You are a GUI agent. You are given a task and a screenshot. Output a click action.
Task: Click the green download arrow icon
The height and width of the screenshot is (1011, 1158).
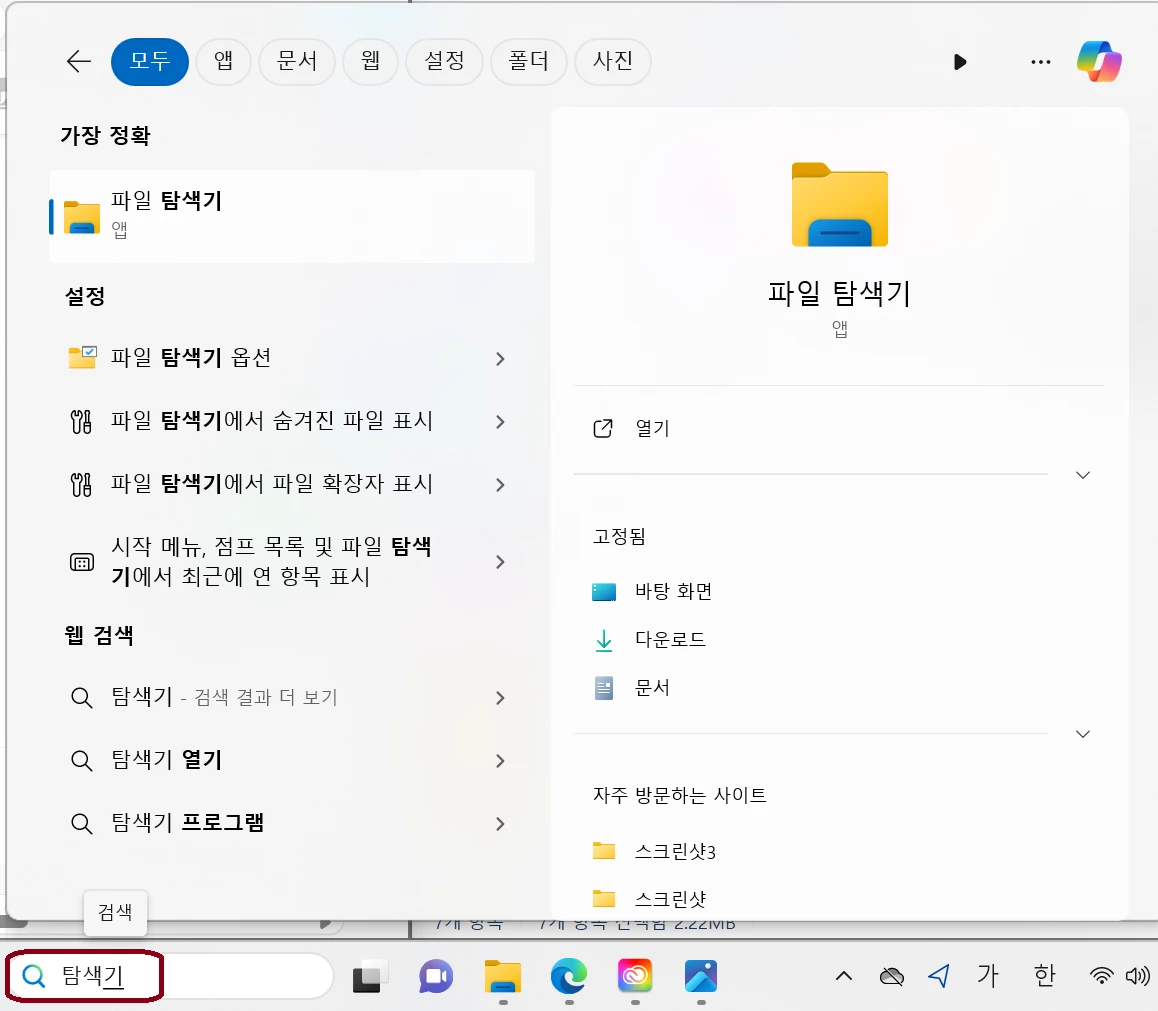point(604,640)
